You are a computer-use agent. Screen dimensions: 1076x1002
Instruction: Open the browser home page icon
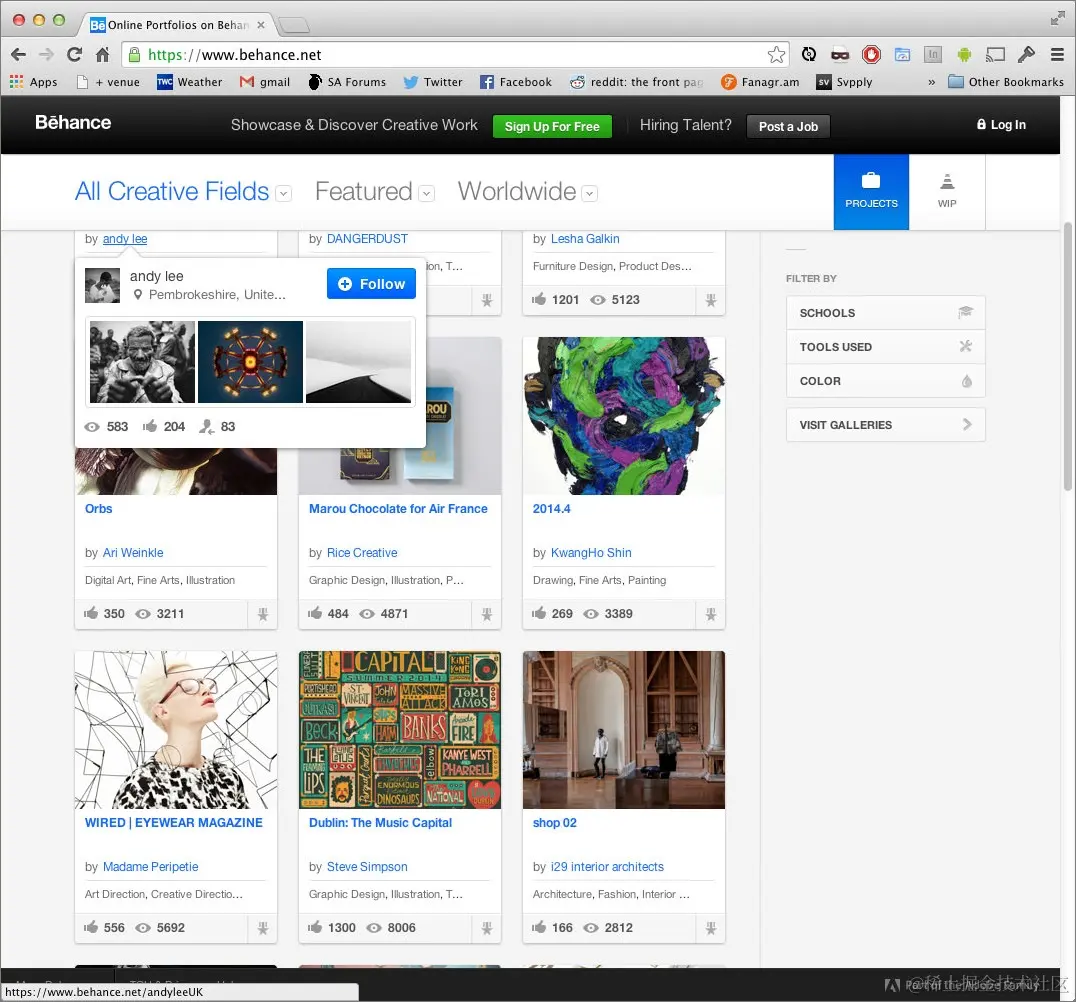(x=102, y=54)
